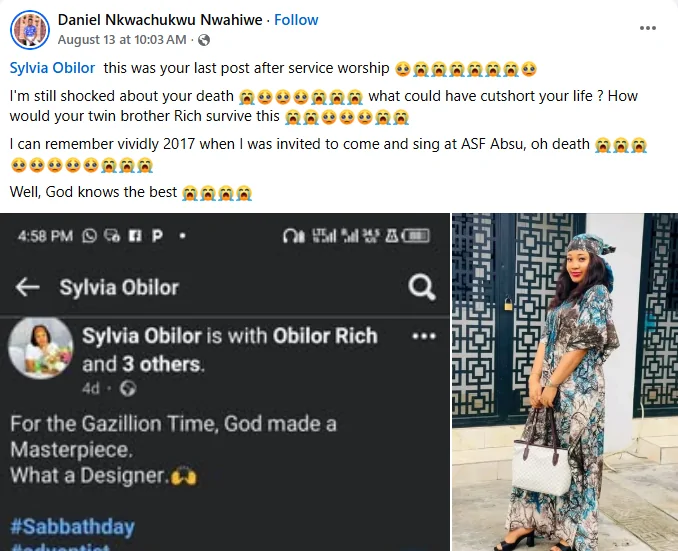This screenshot has height=551, width=678.
Task: Click the WhatsApp icon in the phone status bar
Action: (x=90, y=236)
